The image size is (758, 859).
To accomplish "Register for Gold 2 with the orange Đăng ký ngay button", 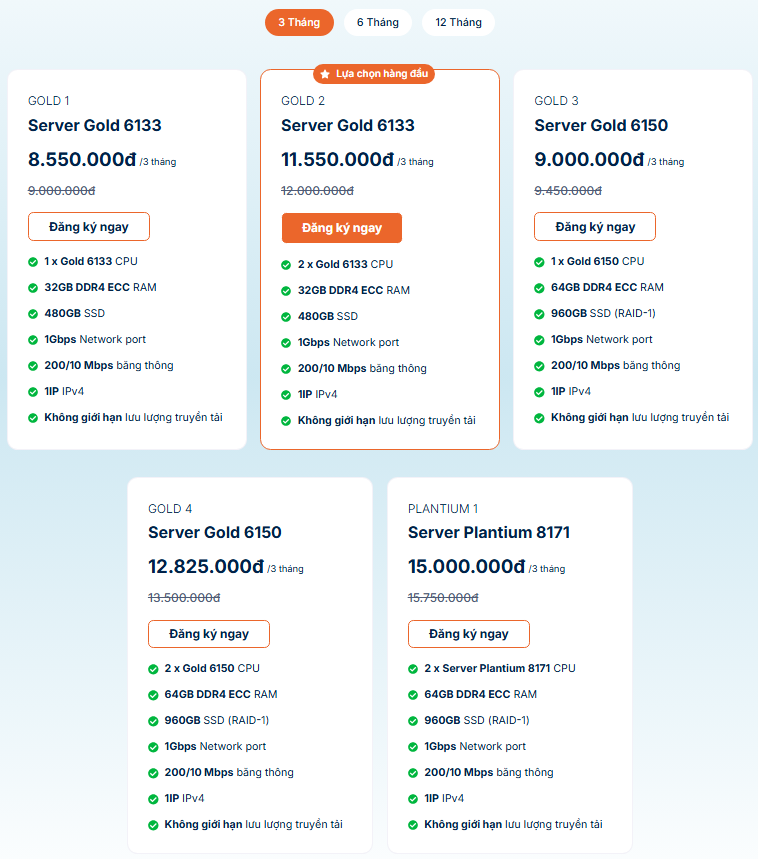I will coord(341,228).
